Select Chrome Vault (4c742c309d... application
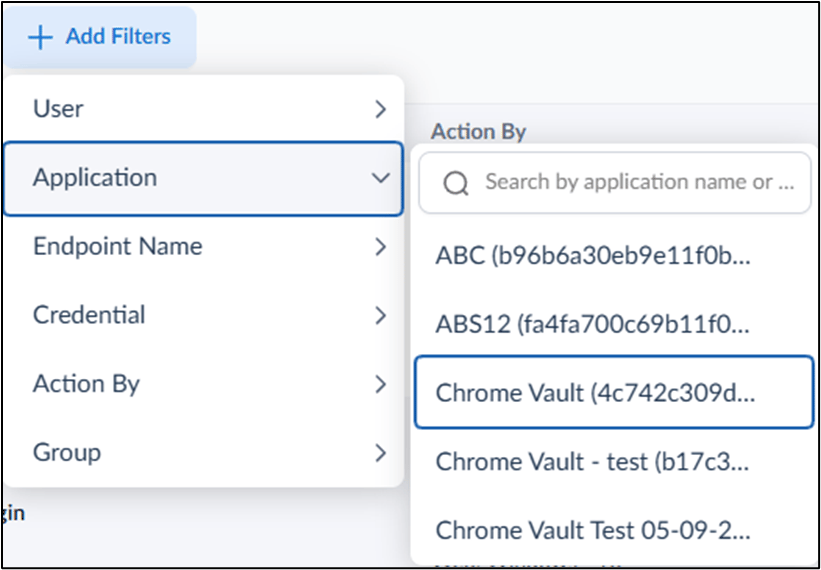Viewport: 821px width, 570px height. pyautogui.click(x=614, y=392)
